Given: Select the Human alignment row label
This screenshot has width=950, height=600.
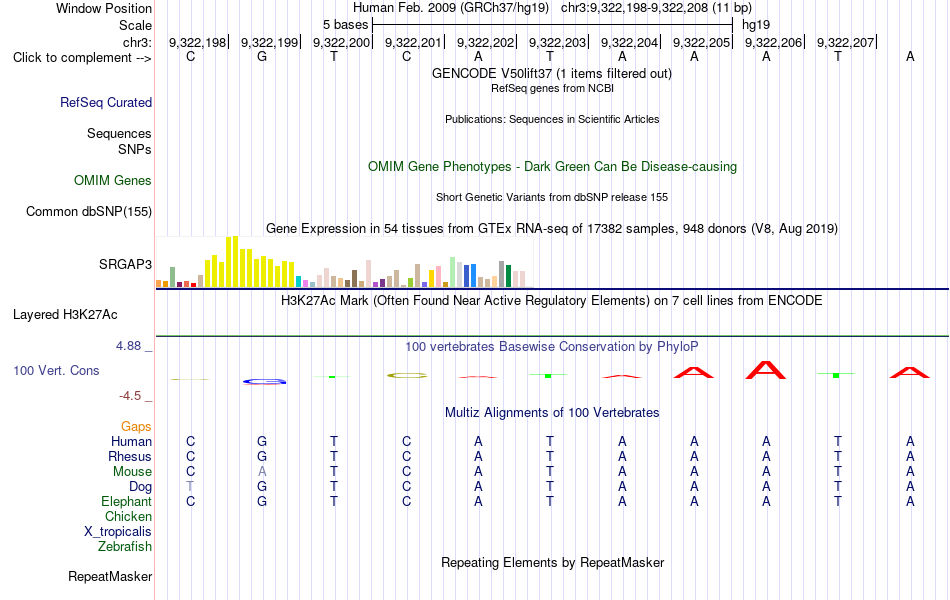Looking at the screenshot, I should 131,441.
